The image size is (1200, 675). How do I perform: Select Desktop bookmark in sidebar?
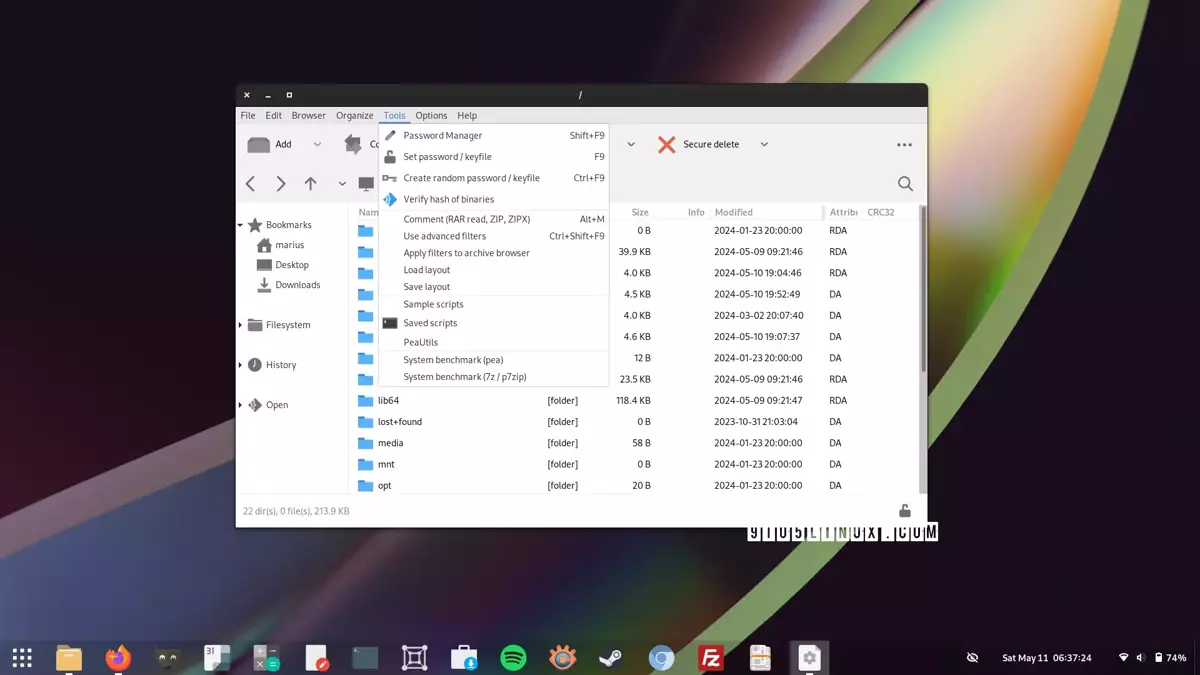click(283, 265)
